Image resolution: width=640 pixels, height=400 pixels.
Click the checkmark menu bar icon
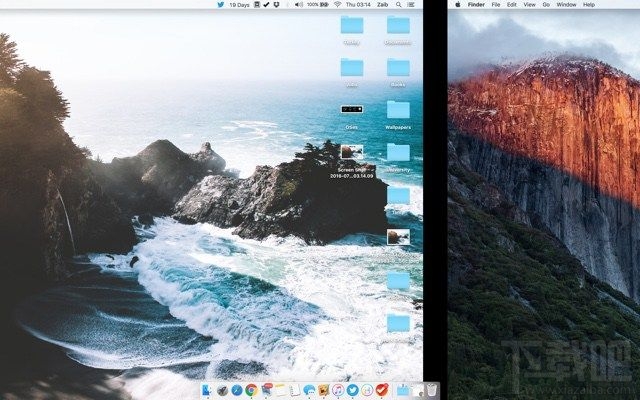tap(266, 4)
